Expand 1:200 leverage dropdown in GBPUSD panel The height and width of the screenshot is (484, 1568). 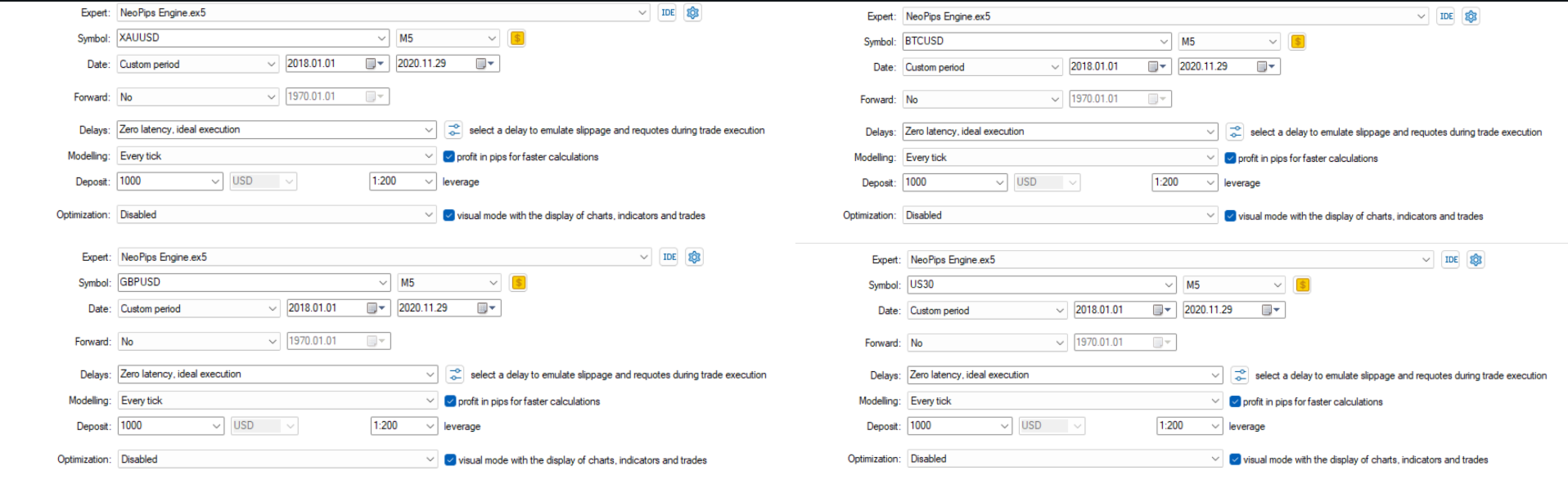(x=430, y=426)
